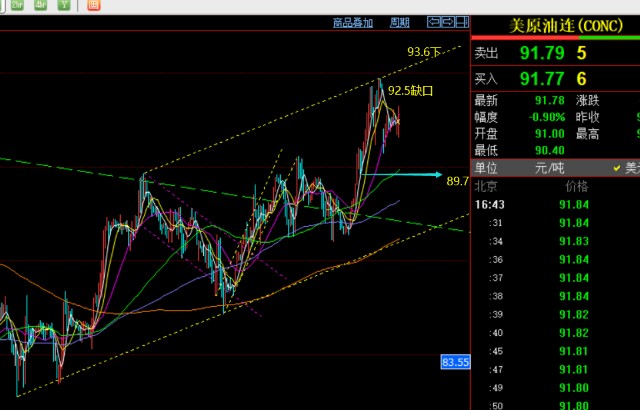Click the 价格 column header
Image resolution: width=640 pixels, height=410 pixels.
click(577, 186)
